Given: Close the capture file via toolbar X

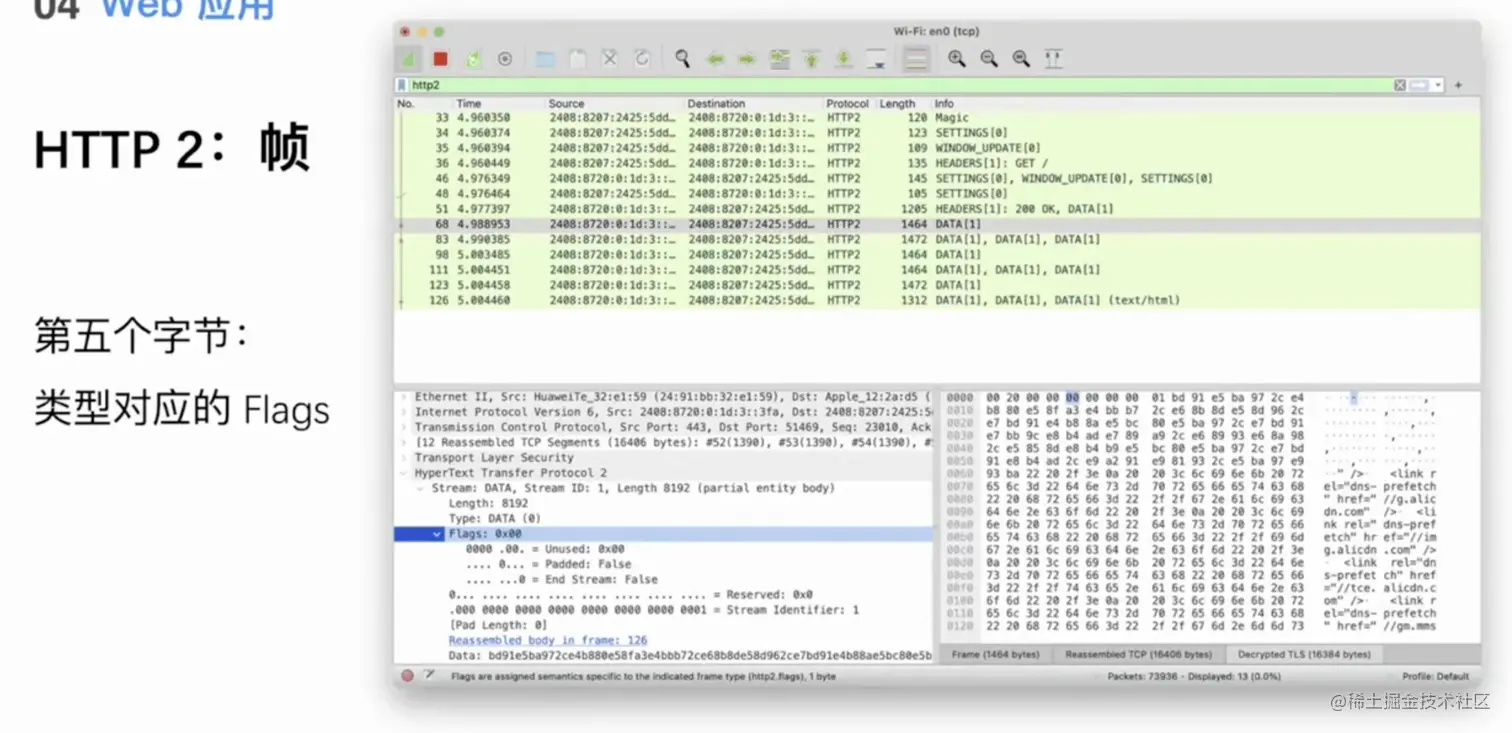Looking at the screenshot, I should coord(609,59).
